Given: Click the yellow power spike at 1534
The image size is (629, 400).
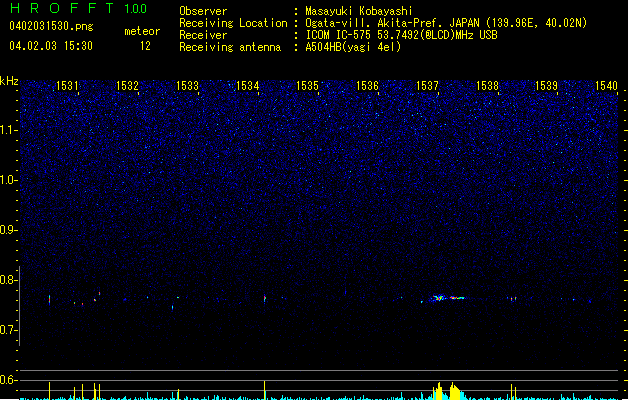Looking at the screenshot, I should [265, 390].
